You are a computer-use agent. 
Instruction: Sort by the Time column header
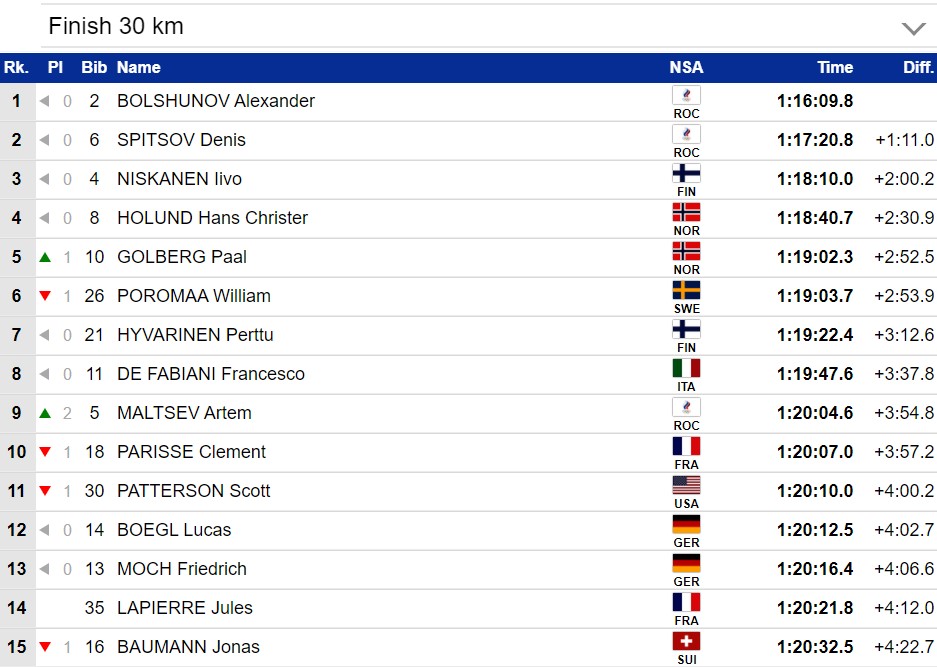click(x=835, y=68)
